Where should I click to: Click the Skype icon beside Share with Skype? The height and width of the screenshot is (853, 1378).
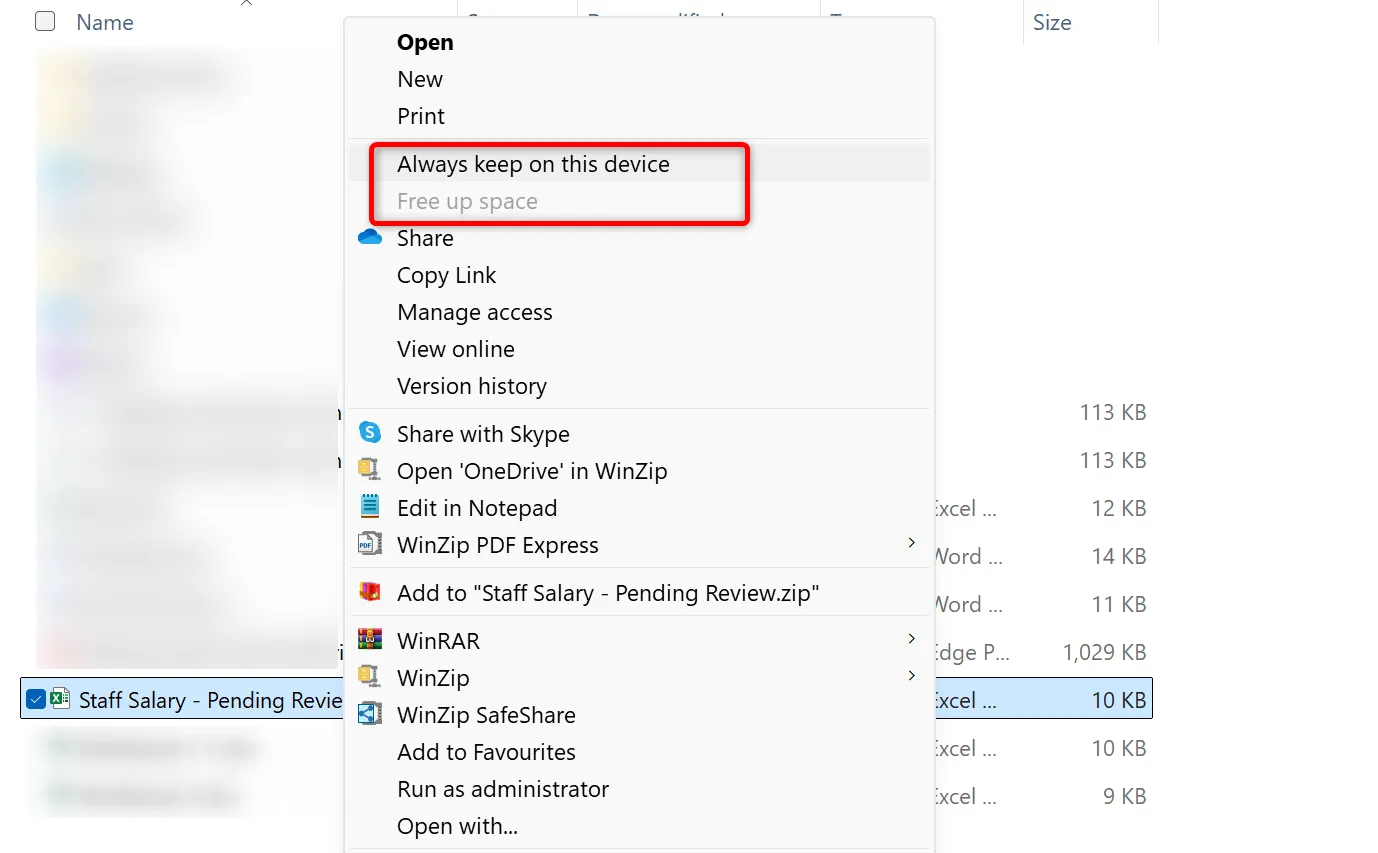tap(370, 433)
